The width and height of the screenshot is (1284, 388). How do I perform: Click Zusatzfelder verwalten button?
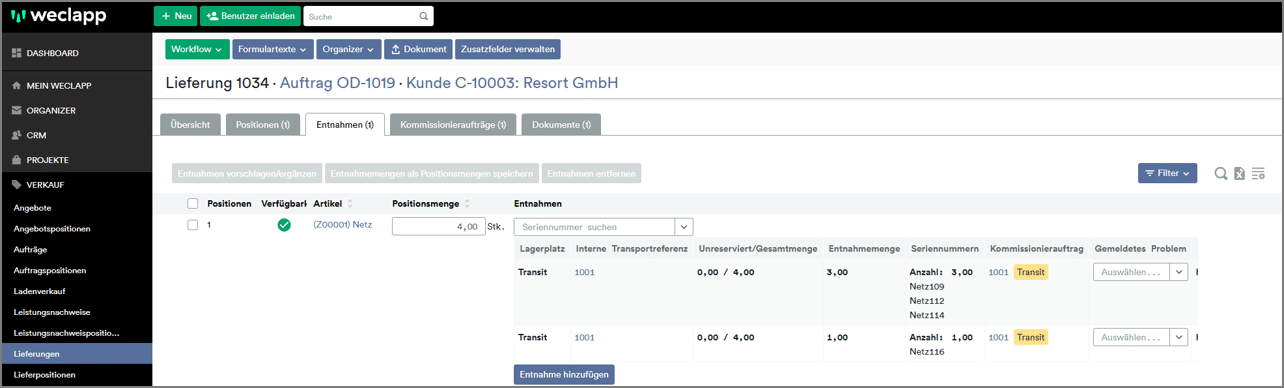[507, 49]
